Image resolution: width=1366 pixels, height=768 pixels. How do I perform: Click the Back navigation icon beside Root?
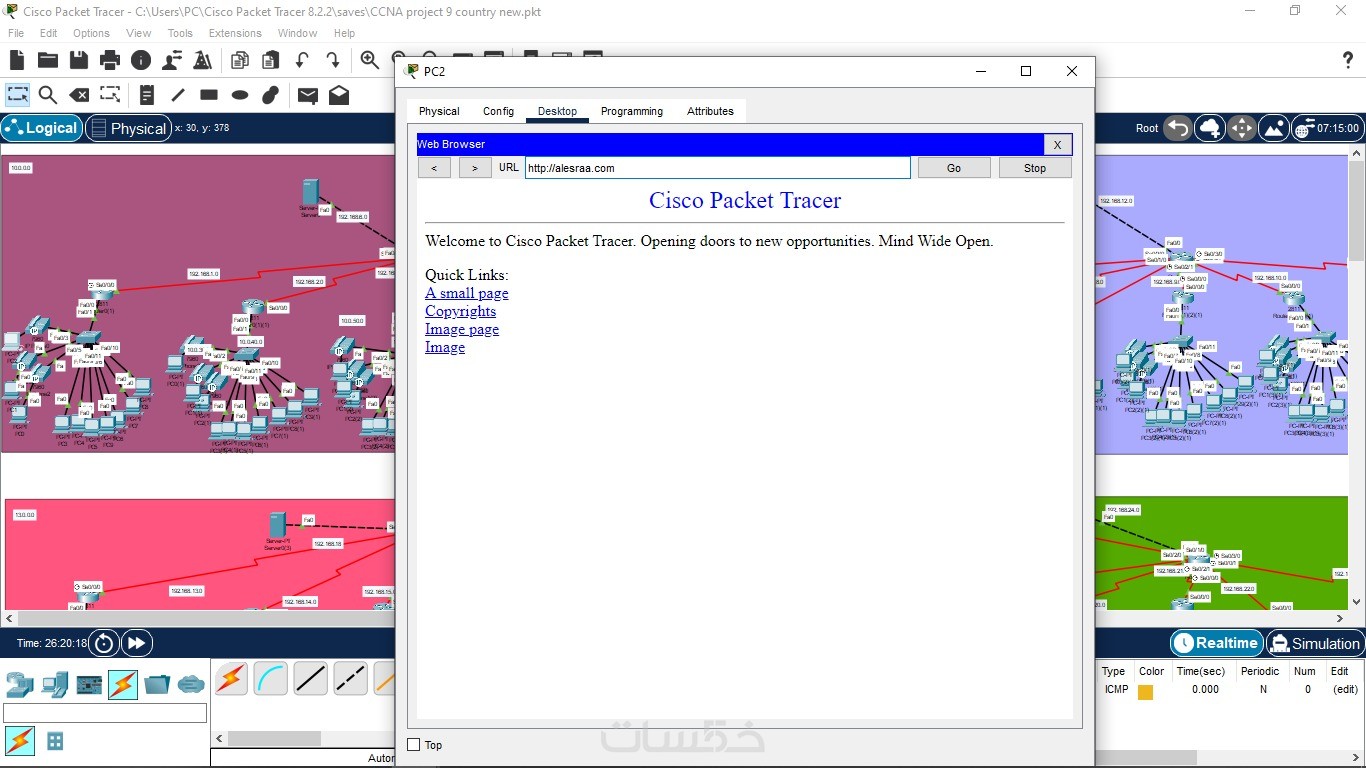[1178, 128]
